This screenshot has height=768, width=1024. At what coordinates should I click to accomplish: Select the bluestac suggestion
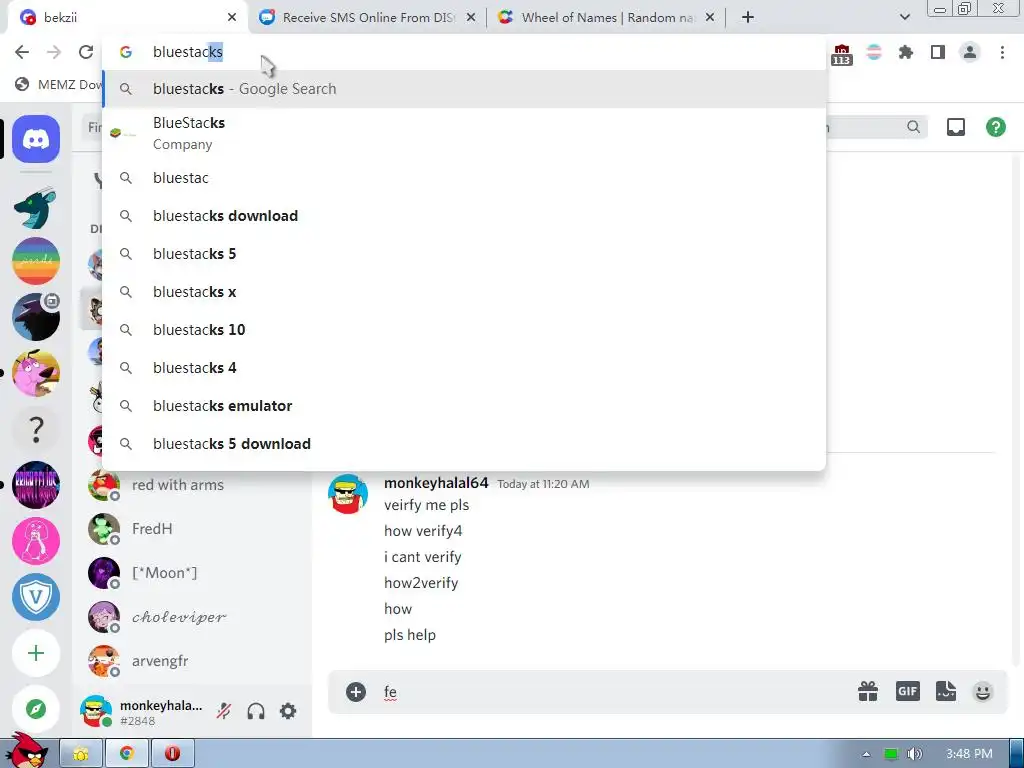pos(464,178)
